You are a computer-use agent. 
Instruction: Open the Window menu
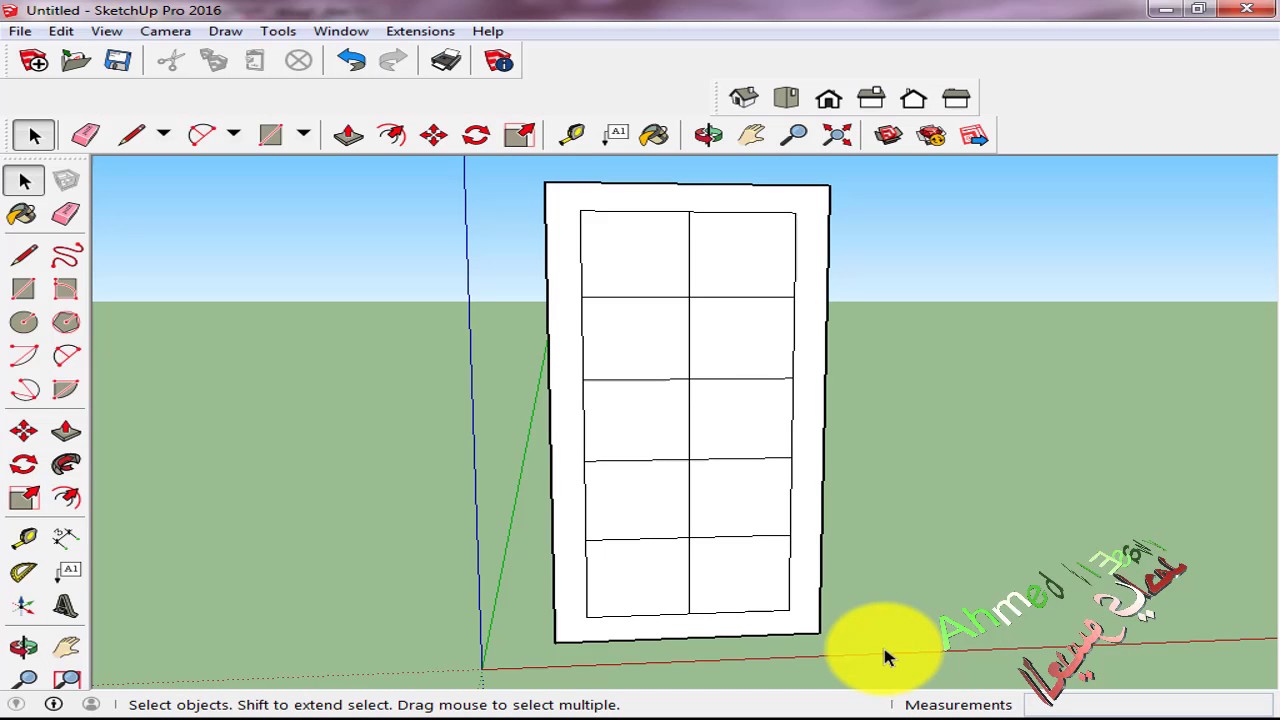(x=341, y=31)
